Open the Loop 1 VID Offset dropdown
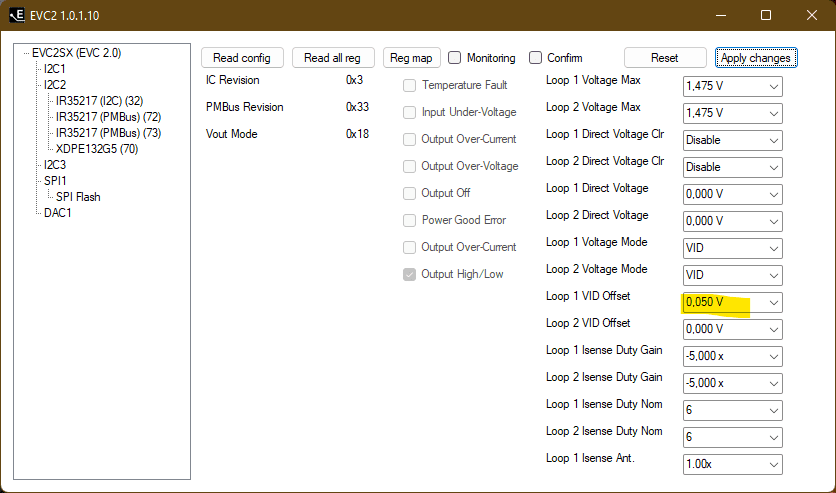Screen dimensions: 836x493 (x=732, y=302)
